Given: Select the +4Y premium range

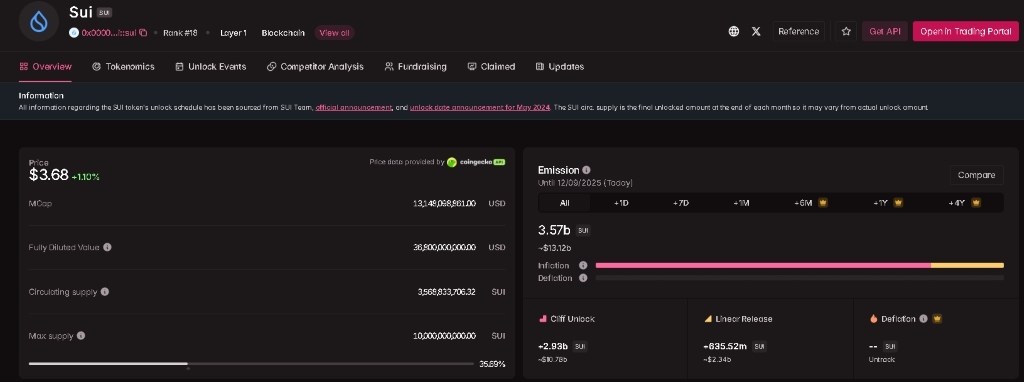Looking at the screenshot, I should coord(965,203).
